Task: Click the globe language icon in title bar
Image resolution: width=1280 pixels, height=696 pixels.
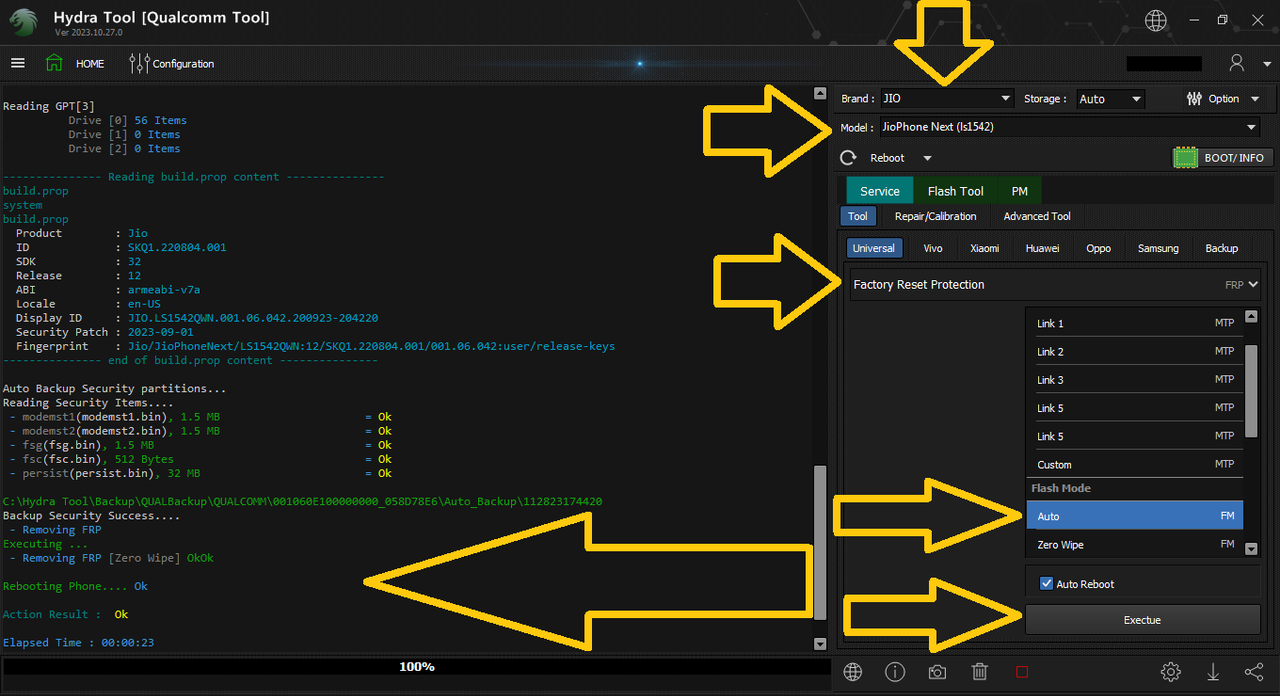Action: tap(1156, 19)
